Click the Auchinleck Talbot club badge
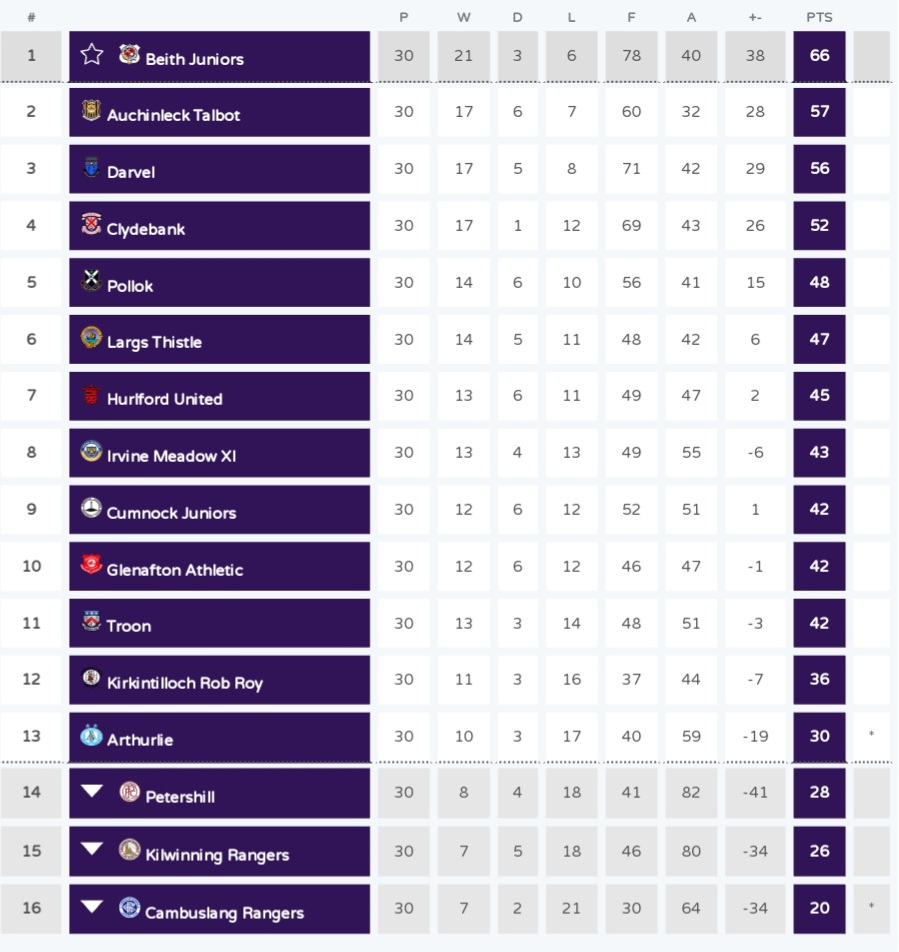Screen dimensions: 899x952 [91, 111]
